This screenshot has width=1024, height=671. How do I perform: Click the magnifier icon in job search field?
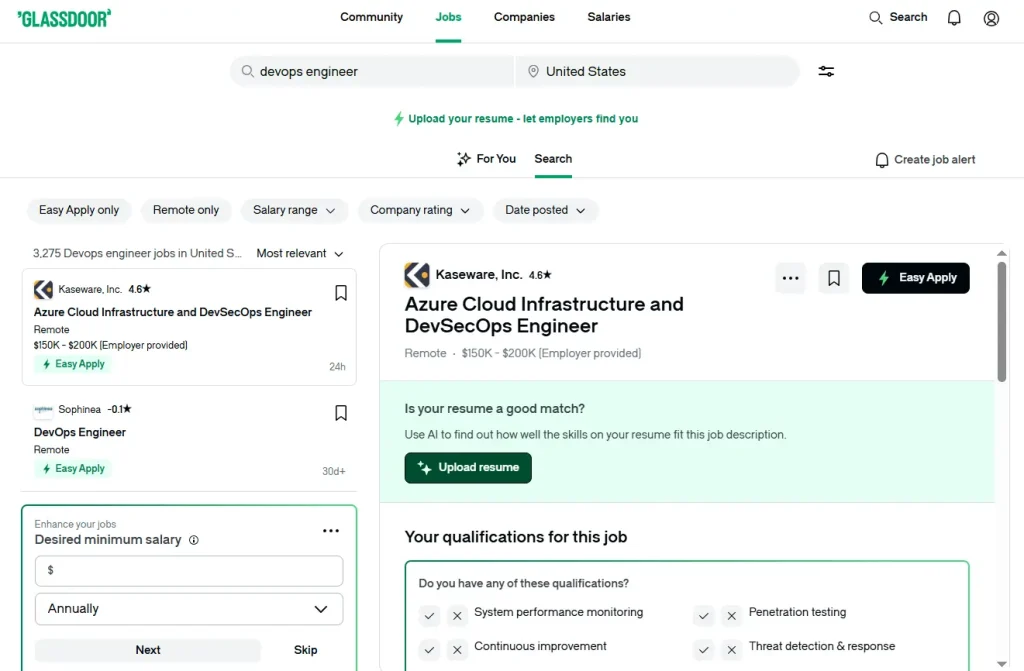click(248, 71)
